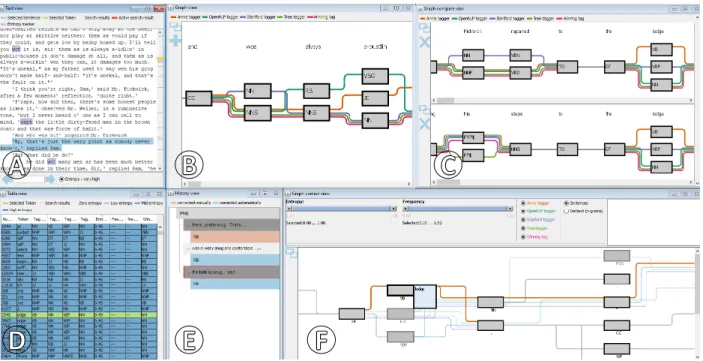Click the X icon beside the upper compare graph
This screenshot has height=361, width=703.
tap(424, 42)
